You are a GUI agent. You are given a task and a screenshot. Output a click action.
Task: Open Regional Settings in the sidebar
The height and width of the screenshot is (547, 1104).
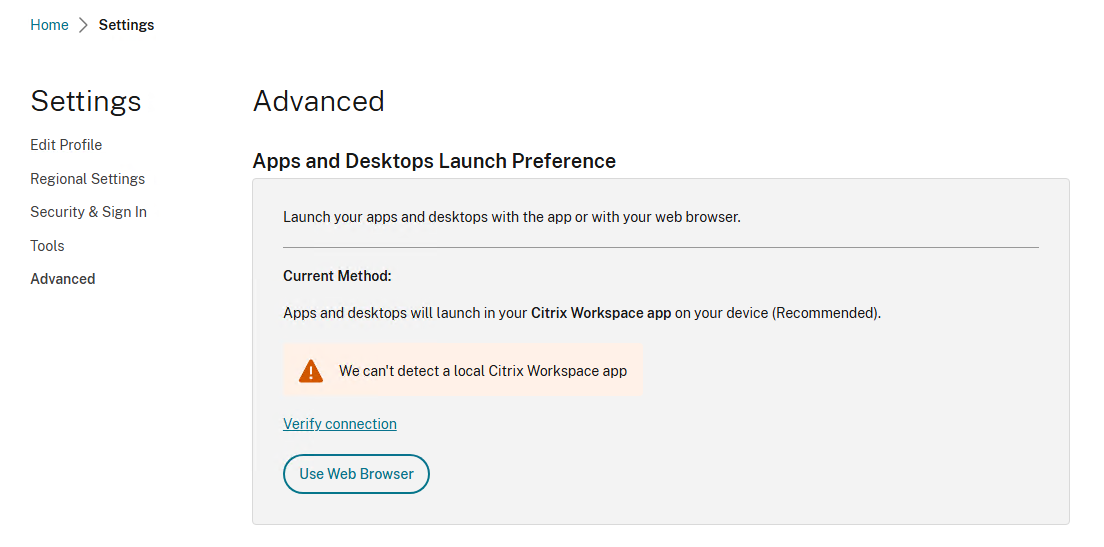coord(87,179)
